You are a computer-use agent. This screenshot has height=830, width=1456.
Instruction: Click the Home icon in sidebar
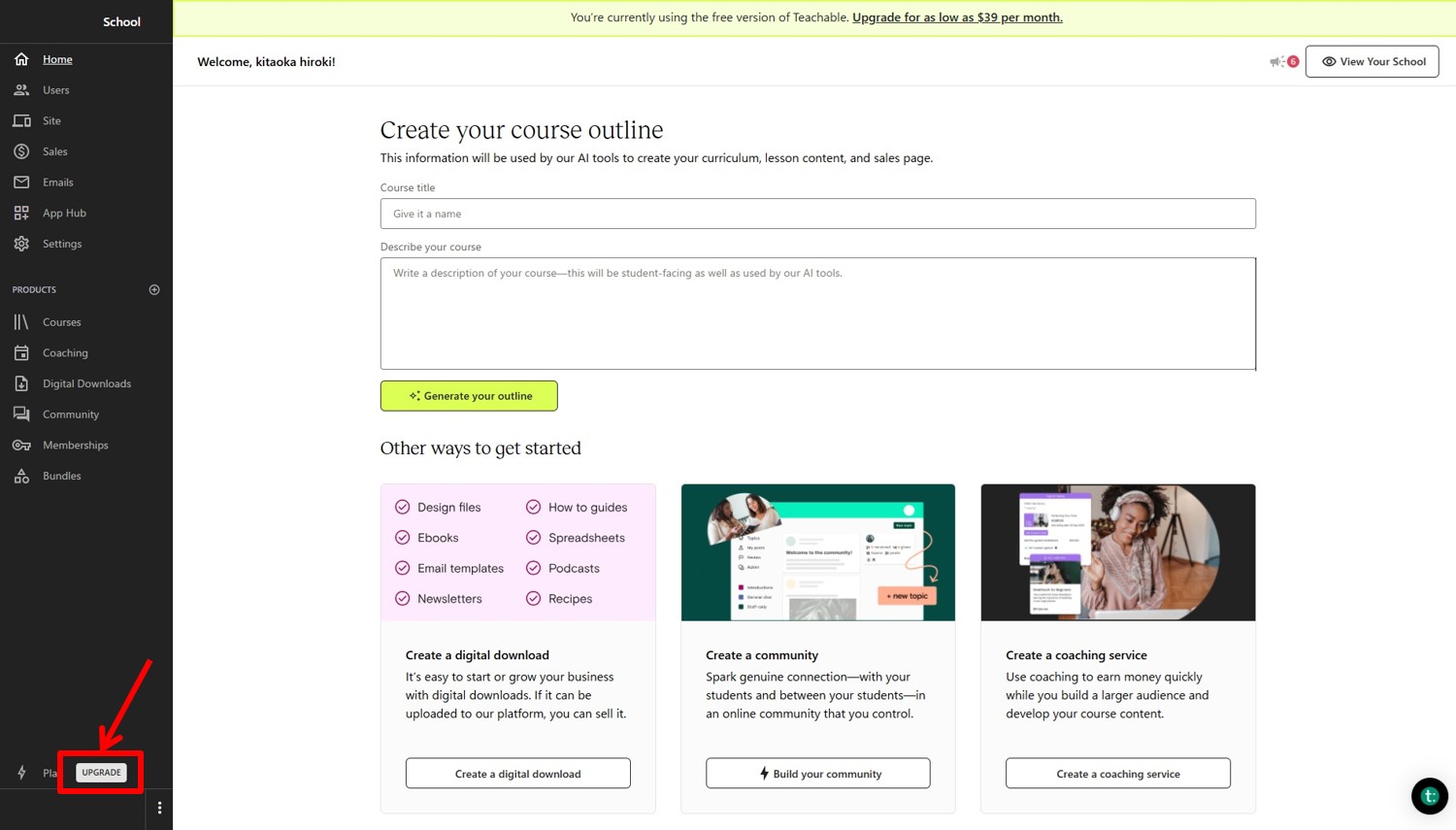[x=21, y=59]
